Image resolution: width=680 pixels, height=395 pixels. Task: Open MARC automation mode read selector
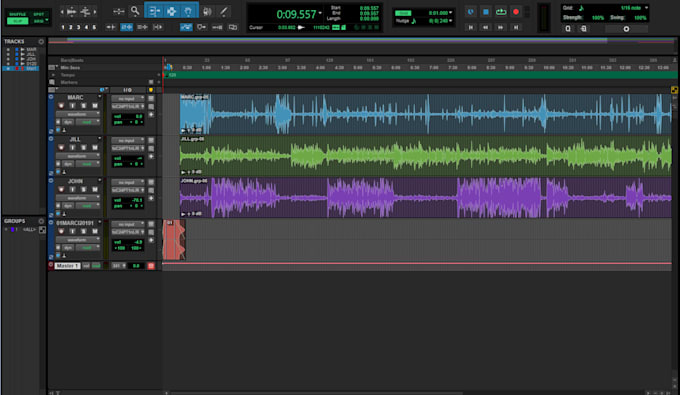[x=88, y=122]
